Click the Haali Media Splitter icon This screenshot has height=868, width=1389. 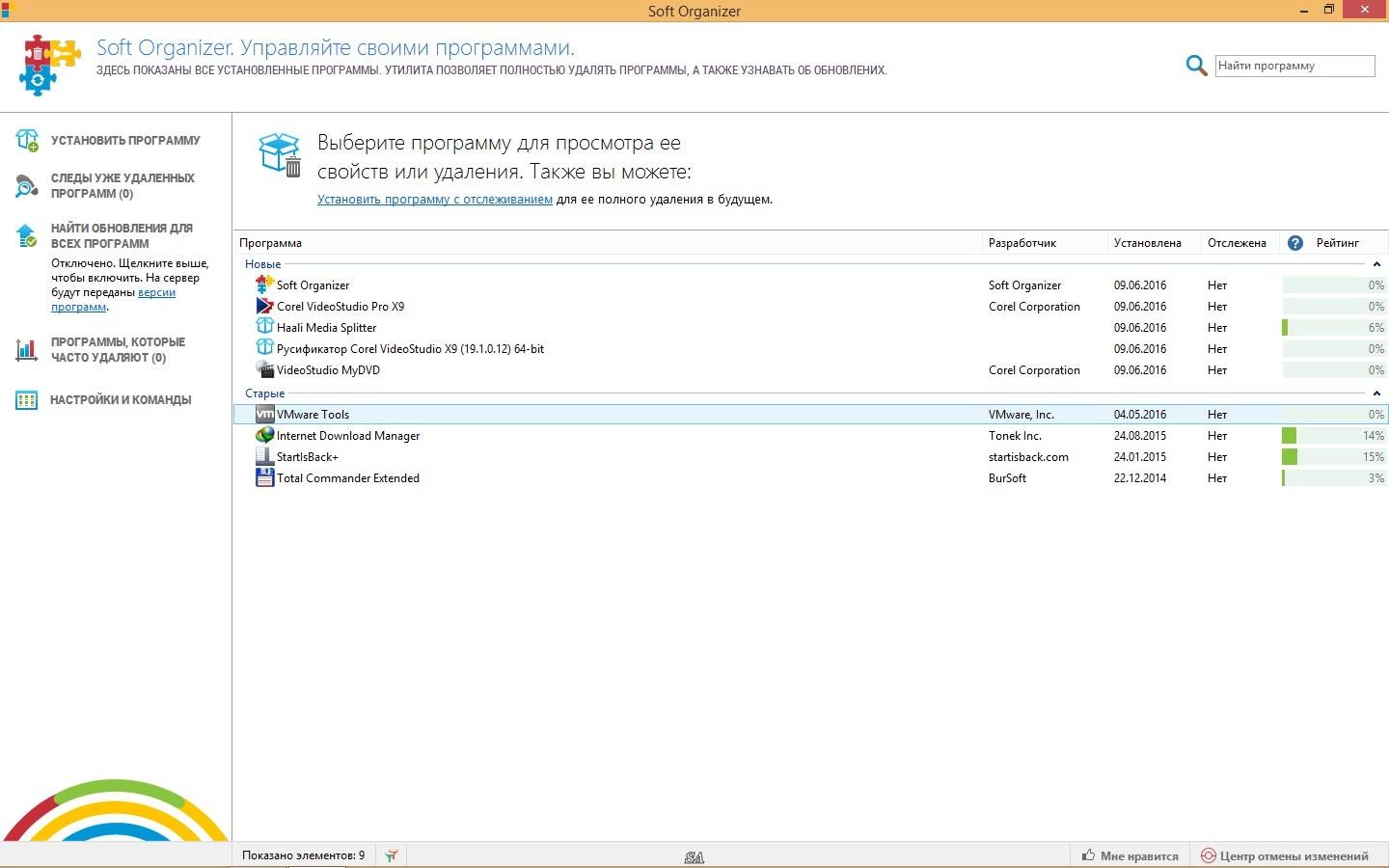click(264, 327)
